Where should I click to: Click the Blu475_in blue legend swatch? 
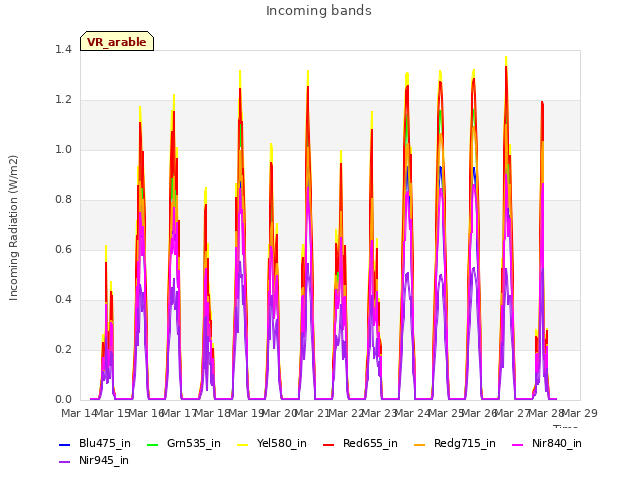click(64, 444)
